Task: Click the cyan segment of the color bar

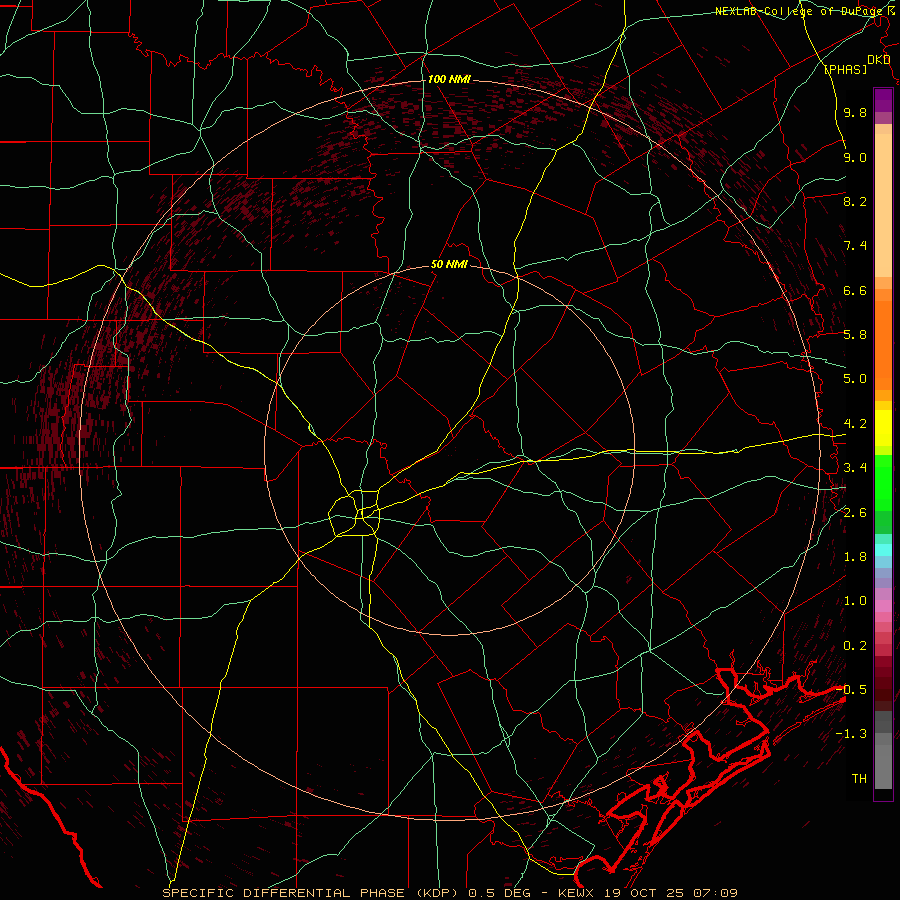Action: 883,550
